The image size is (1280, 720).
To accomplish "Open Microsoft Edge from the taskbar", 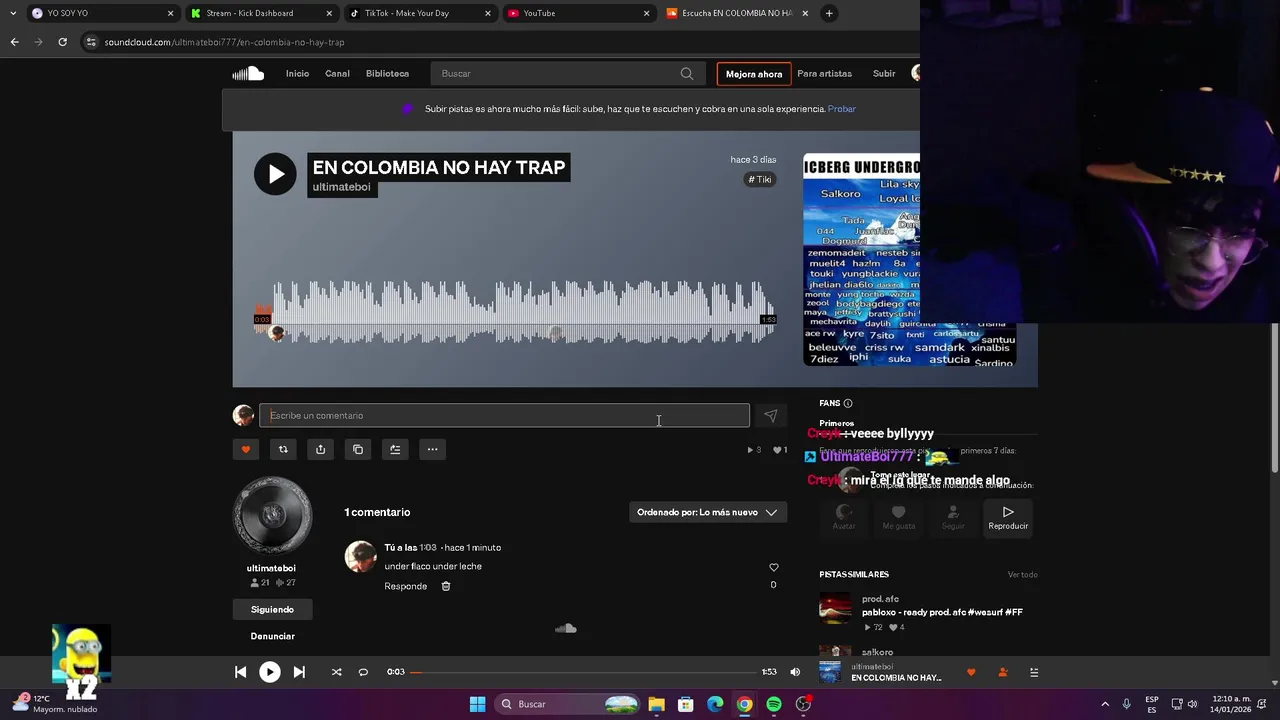I will click(x=715, y=704).
